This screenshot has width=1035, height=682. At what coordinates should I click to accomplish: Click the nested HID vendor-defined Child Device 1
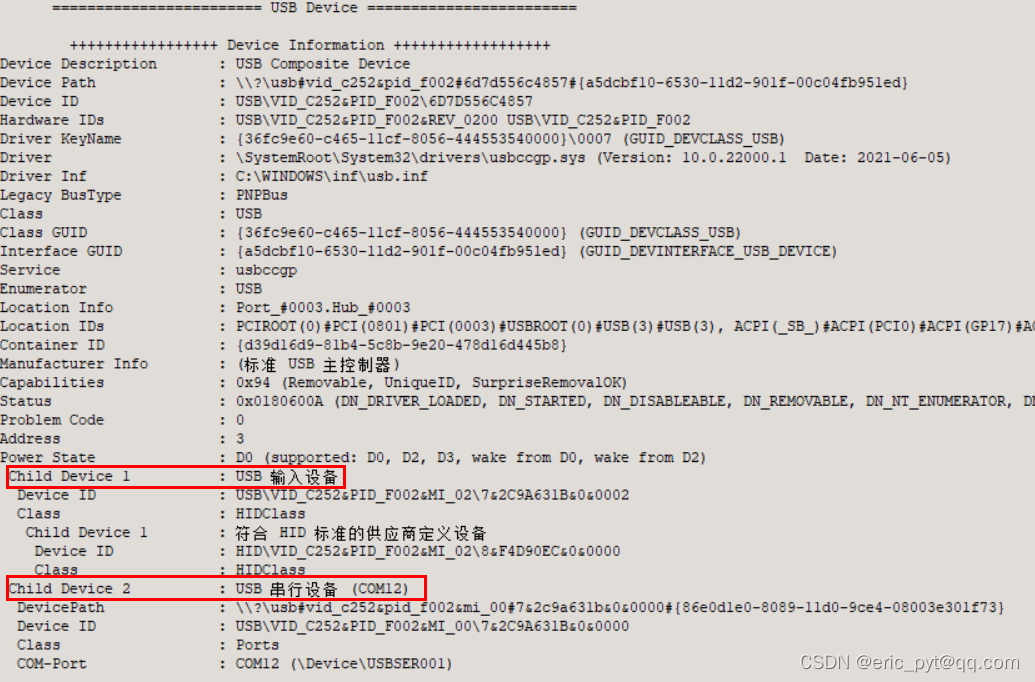pyautogui.click(x=256, y=533)
